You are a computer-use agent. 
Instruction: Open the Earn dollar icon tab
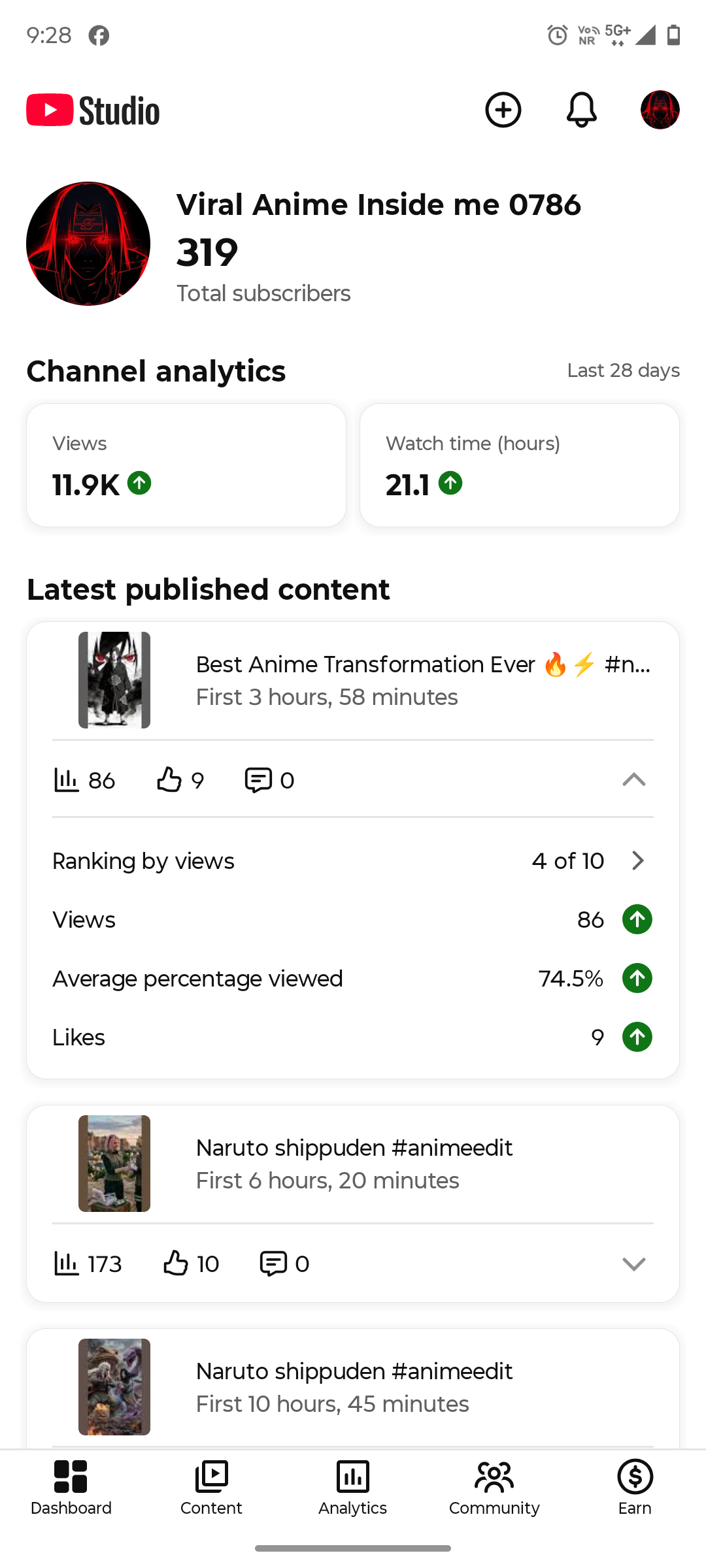[635, 1488]
